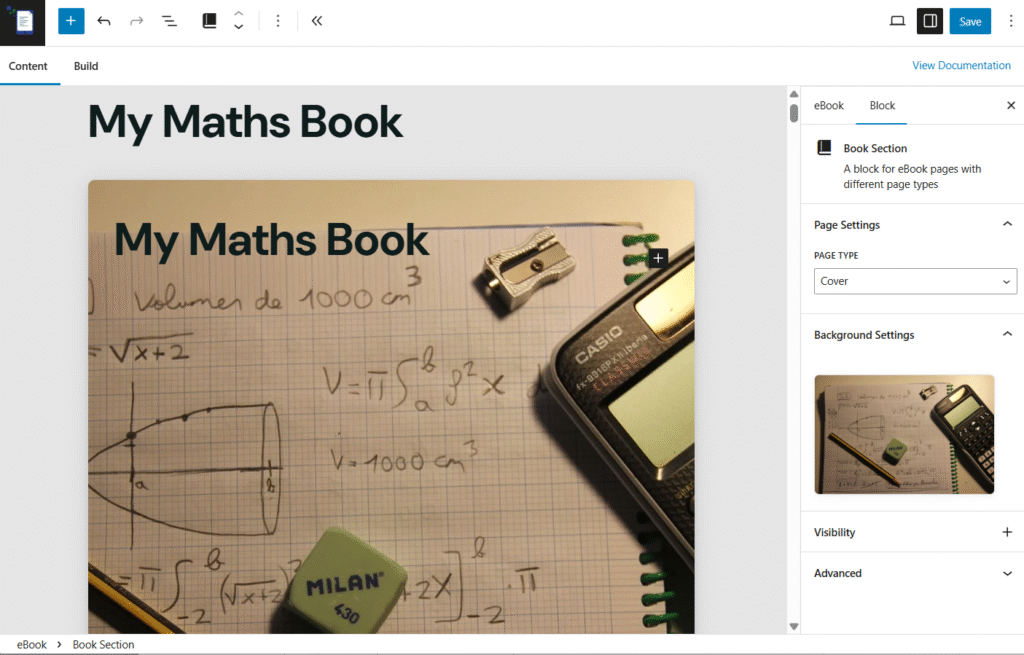Open the document overview list icon

[170, 21]
